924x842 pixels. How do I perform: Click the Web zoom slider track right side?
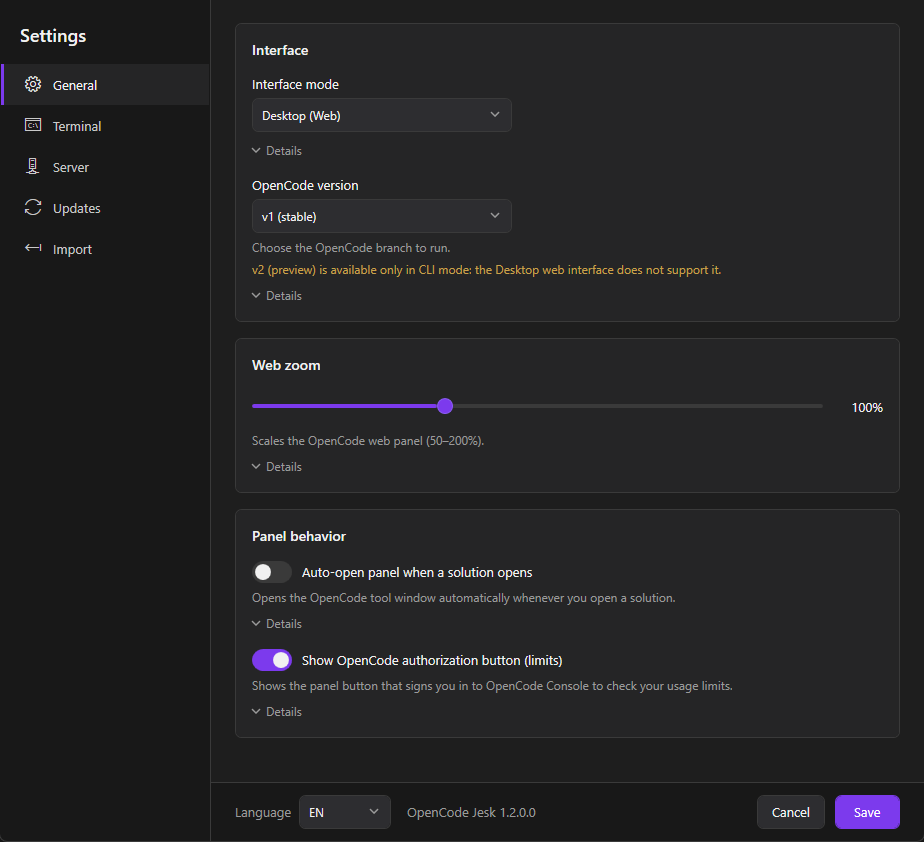click(638, 406)
